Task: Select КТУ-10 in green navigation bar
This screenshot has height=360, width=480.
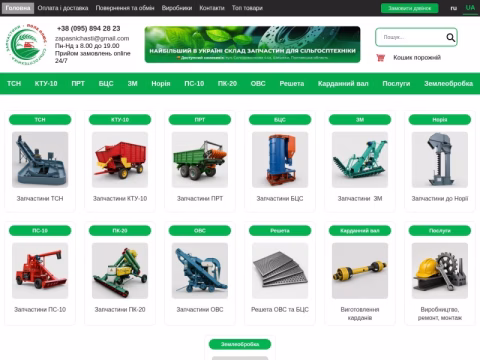Action: tap(46, 84)
